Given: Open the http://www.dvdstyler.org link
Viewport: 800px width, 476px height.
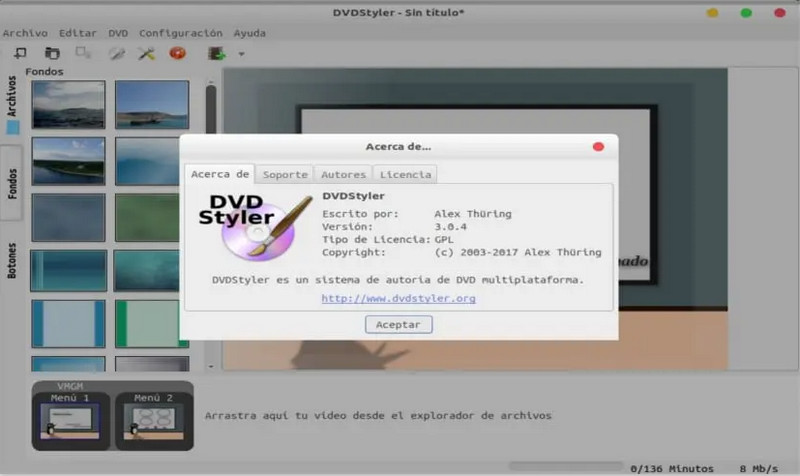Looking at the screenshot, I should click(x=398, y=298).
